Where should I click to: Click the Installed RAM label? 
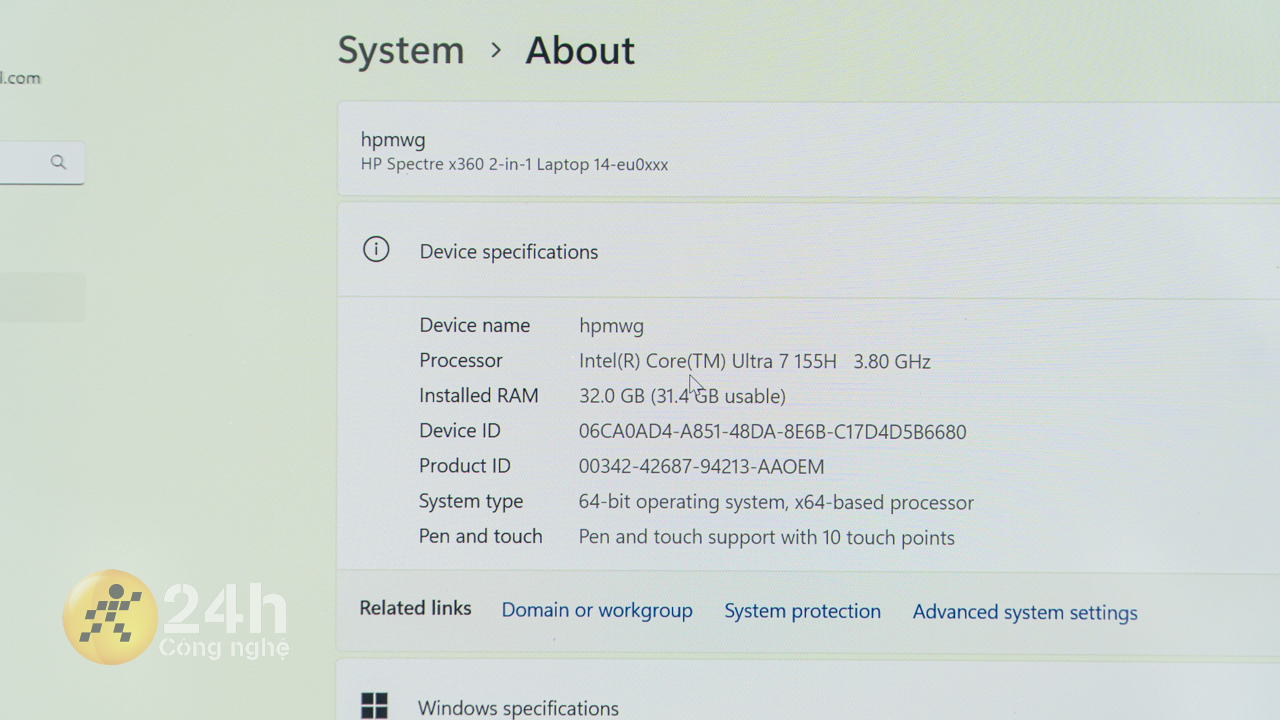(x=479, y=395)
